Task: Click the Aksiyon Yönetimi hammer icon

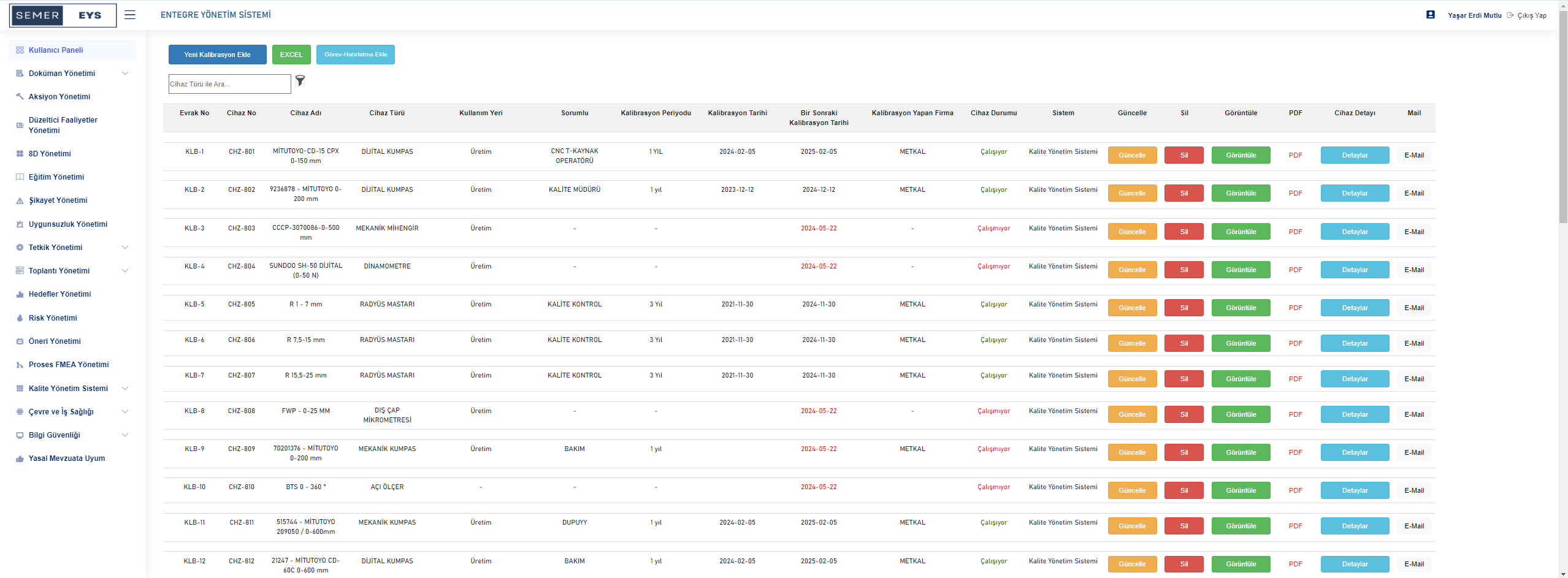Action: coord(20,96)
